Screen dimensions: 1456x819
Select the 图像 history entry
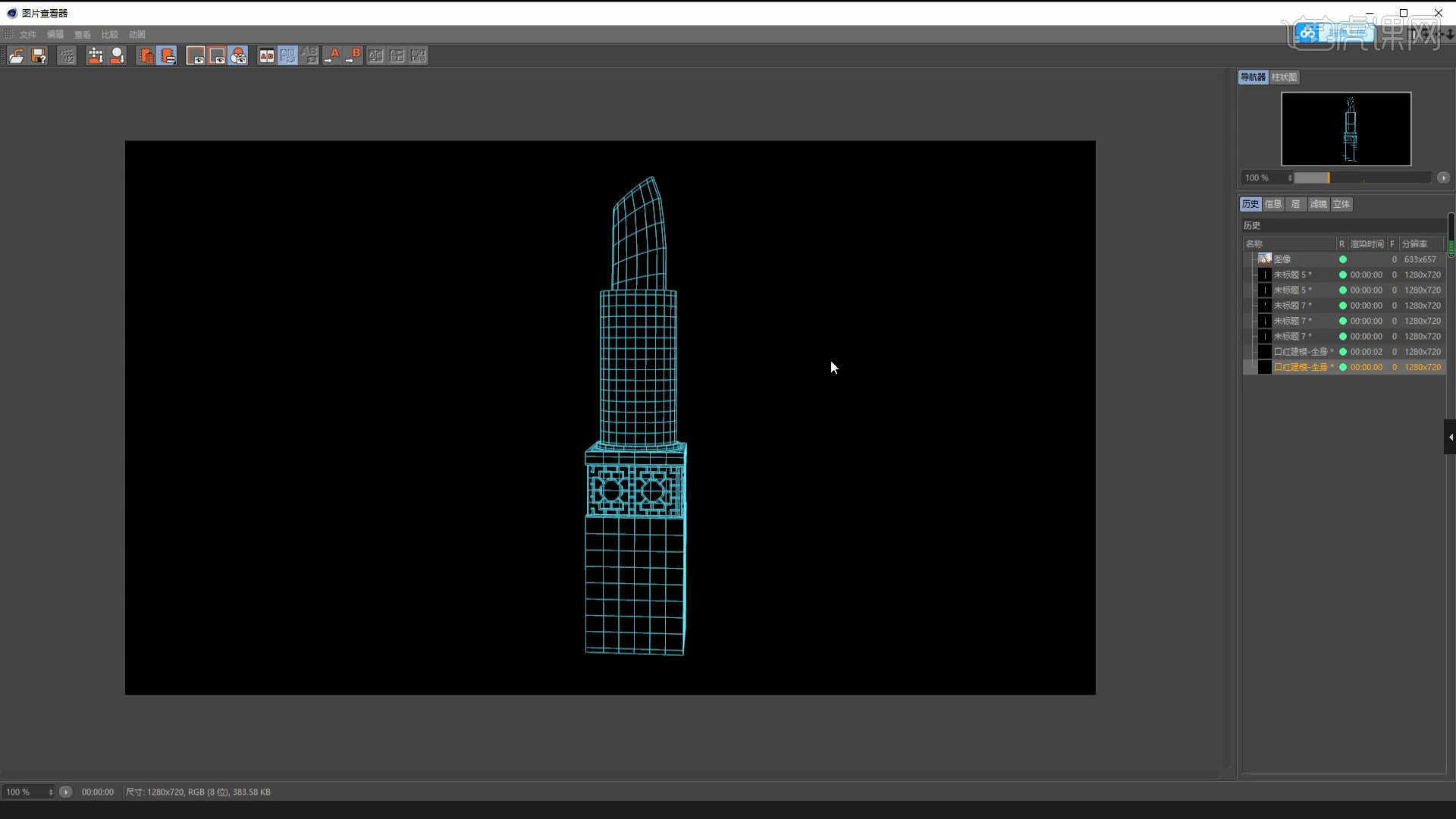pos(1345,259)
